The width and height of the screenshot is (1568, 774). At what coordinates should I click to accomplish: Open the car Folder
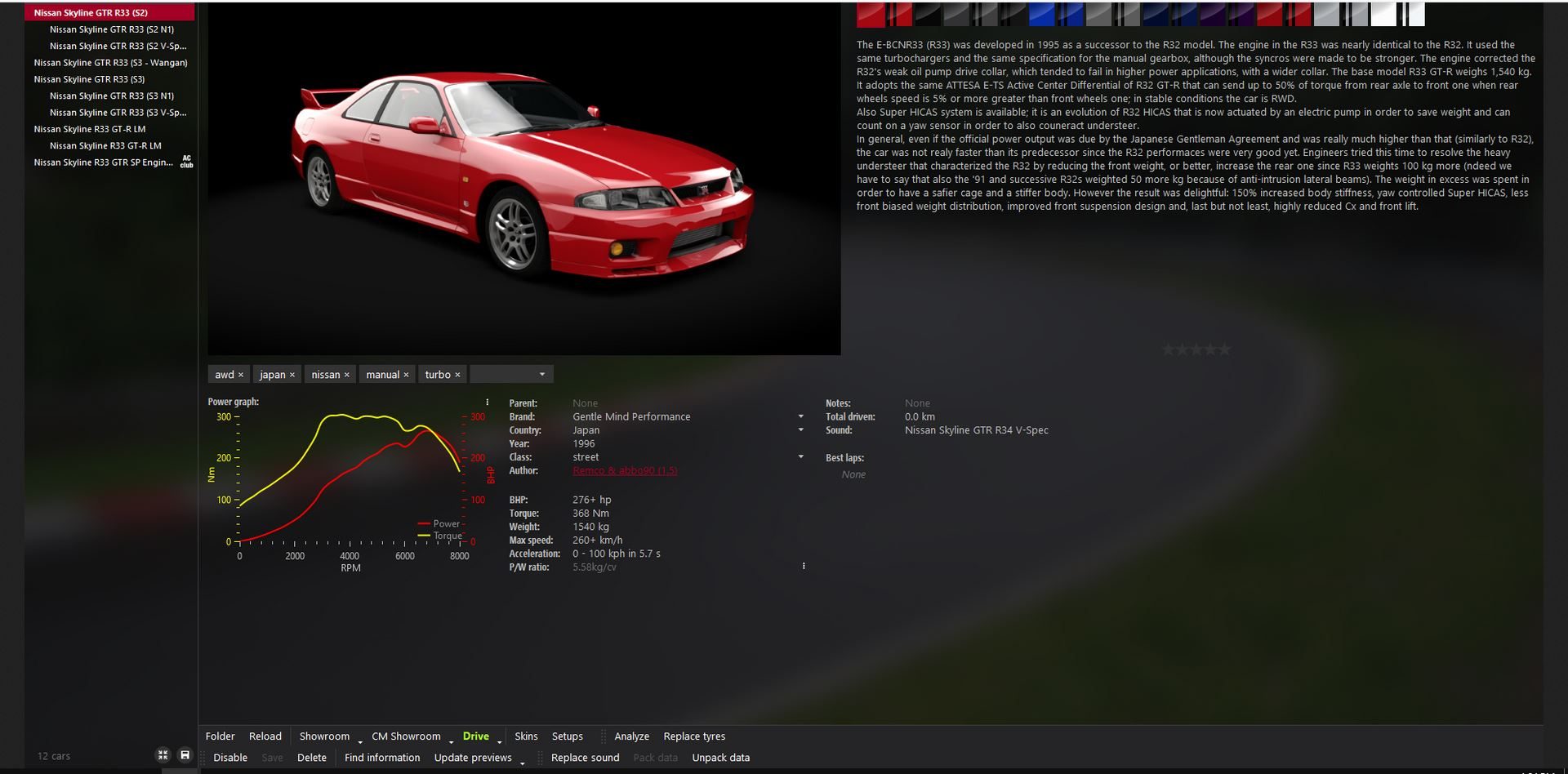[x=220, y=736]
